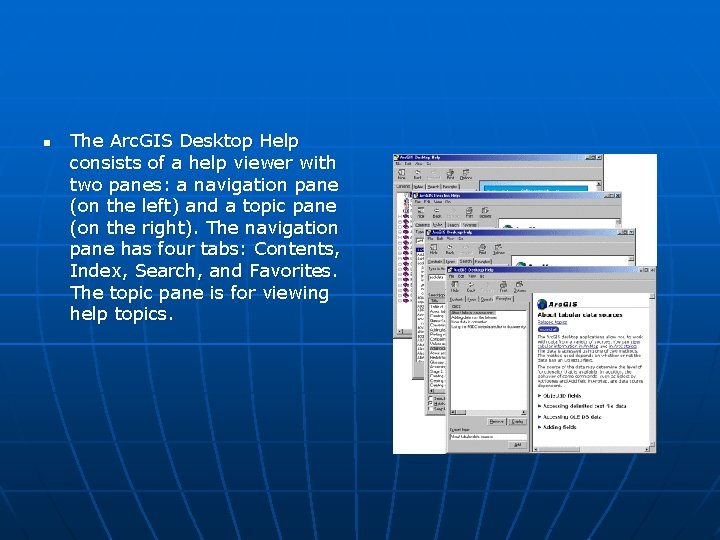Select Index tab in rearmost help window

tap(418, 186)
